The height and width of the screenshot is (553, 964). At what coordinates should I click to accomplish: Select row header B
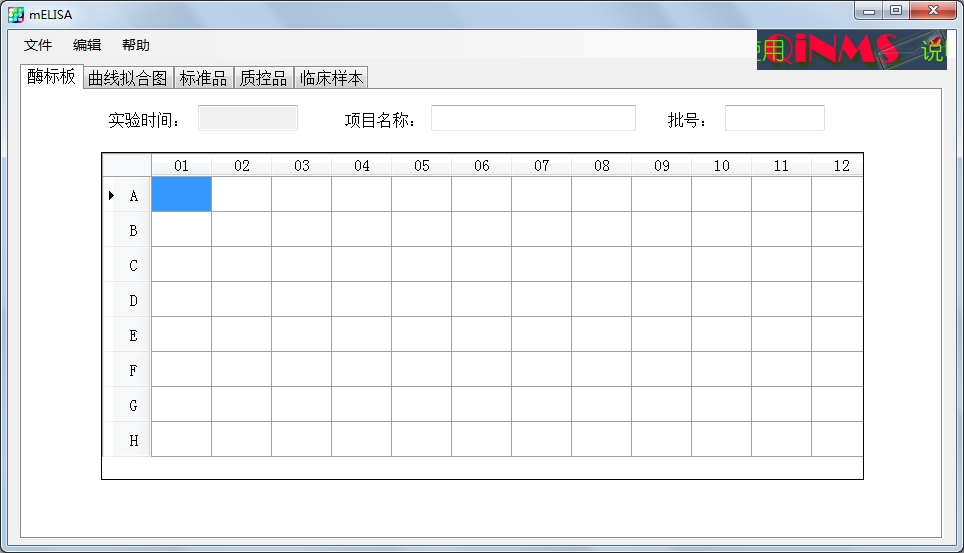127,229
